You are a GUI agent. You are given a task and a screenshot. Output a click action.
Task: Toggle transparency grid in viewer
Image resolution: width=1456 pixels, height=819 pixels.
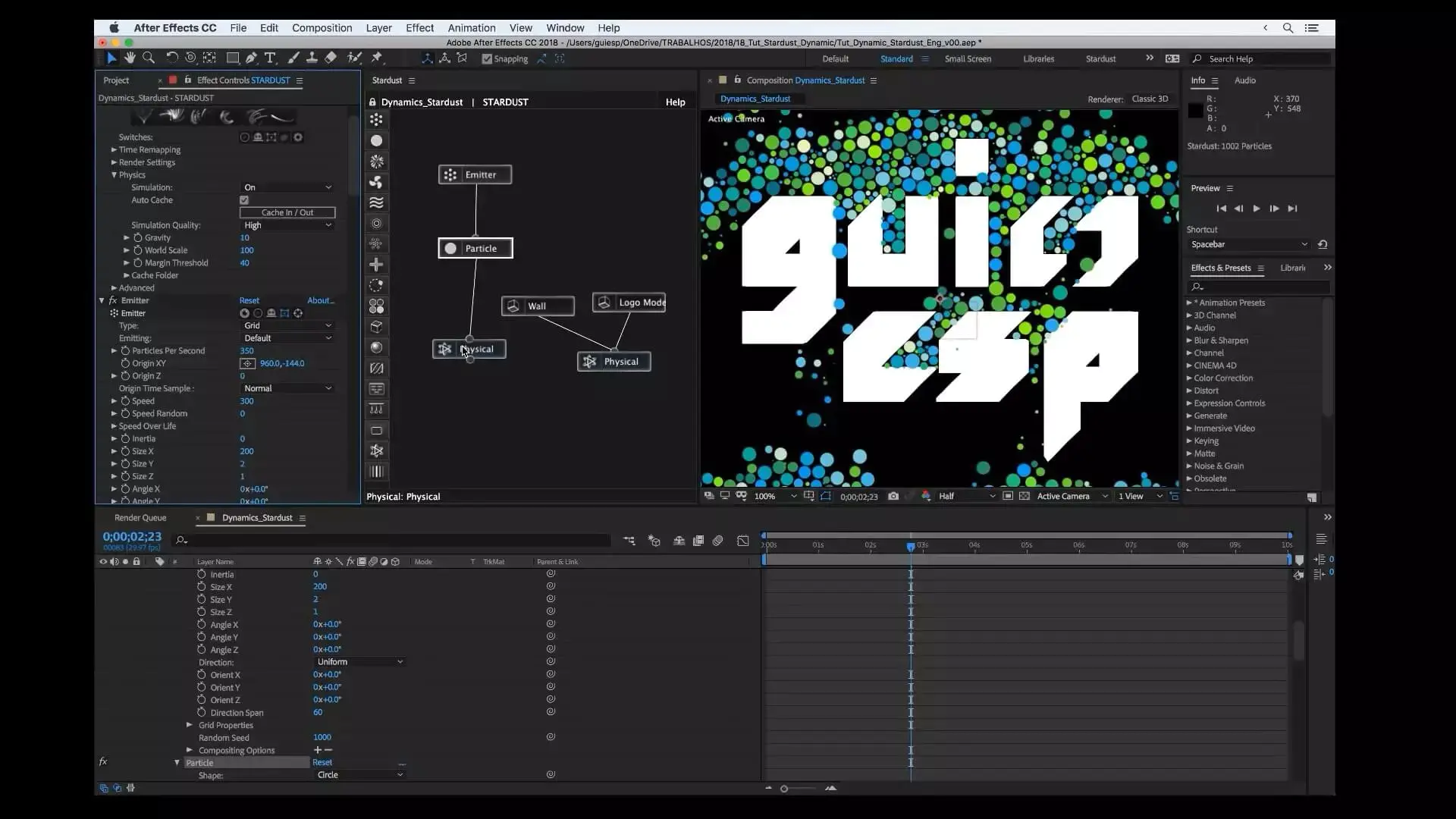point(1025,496)
